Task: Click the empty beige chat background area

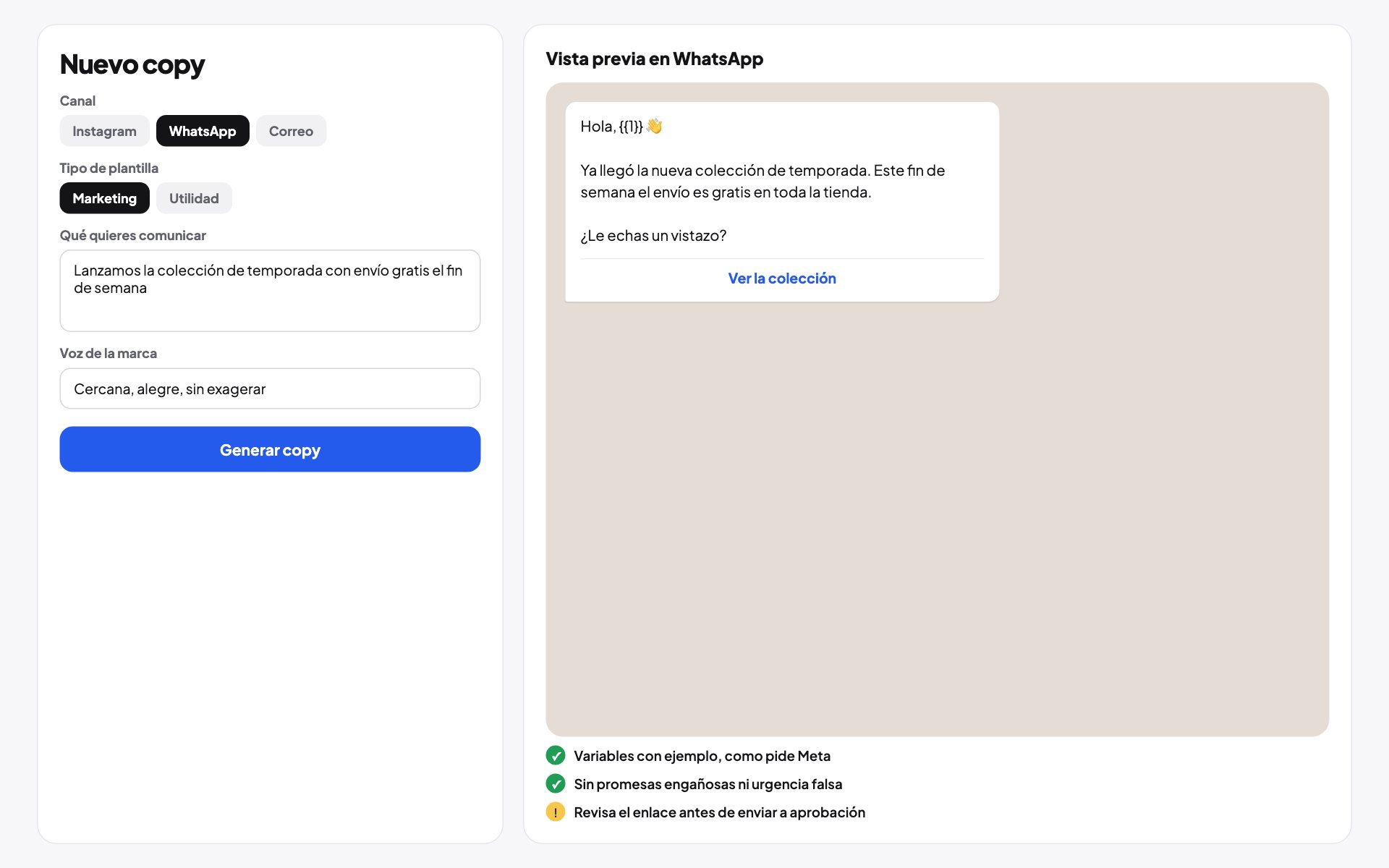Action: tap(938, 521)
